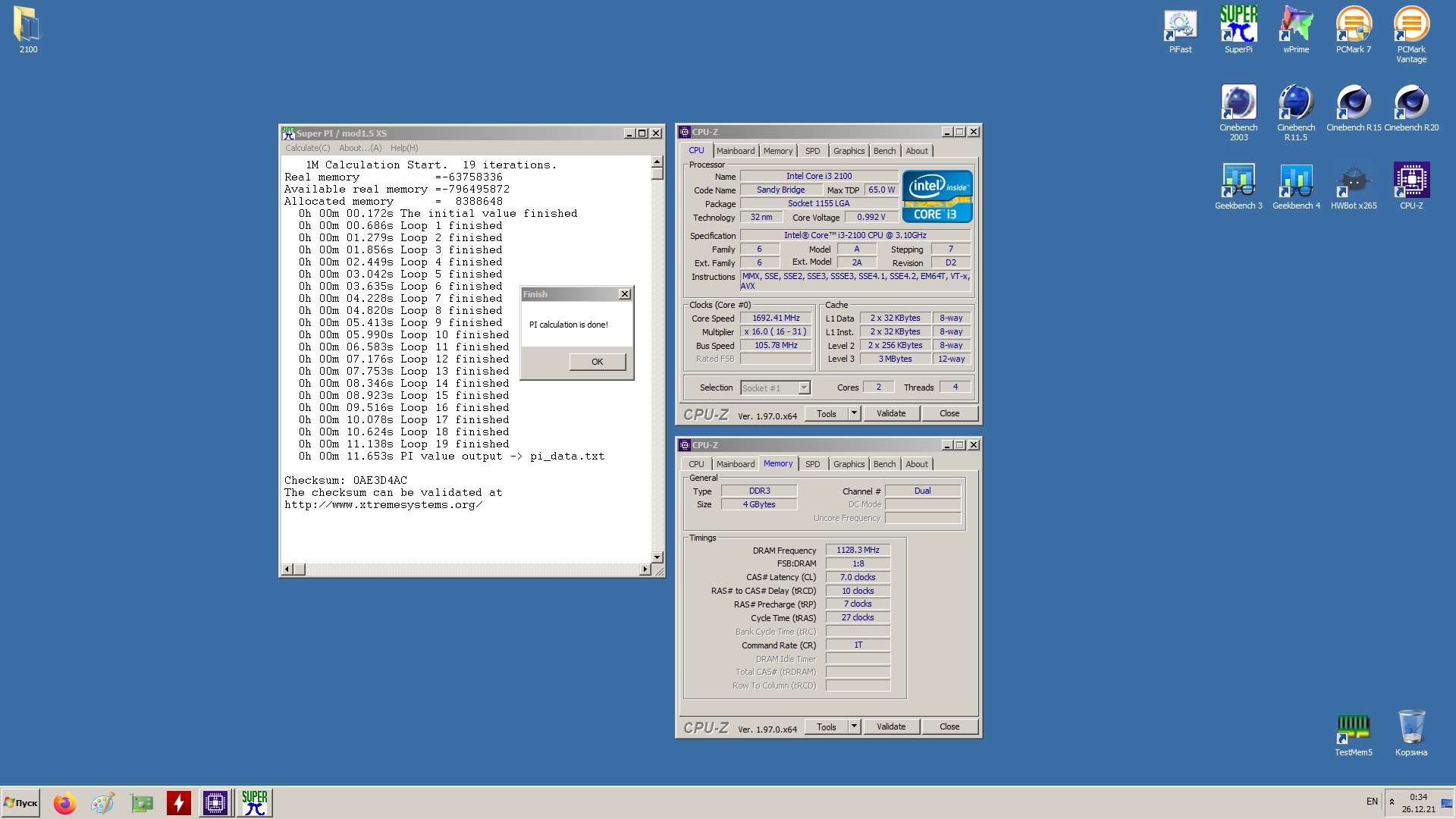The image size is (1456, 819).
Task: Launch wPrime desktop shortcut
Action: [1296, 30]
